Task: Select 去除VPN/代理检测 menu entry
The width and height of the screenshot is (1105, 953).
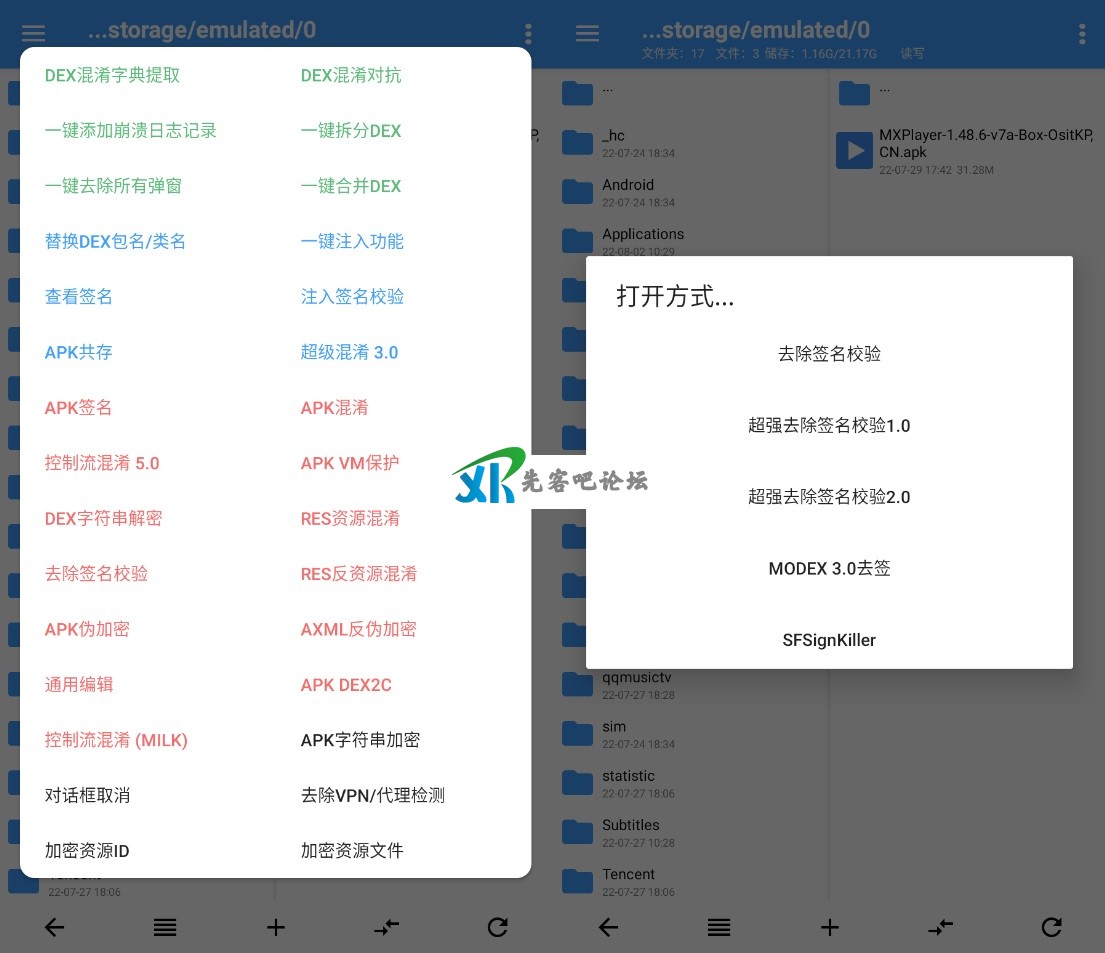Action: pyautogui.click(x=372, y=795)
